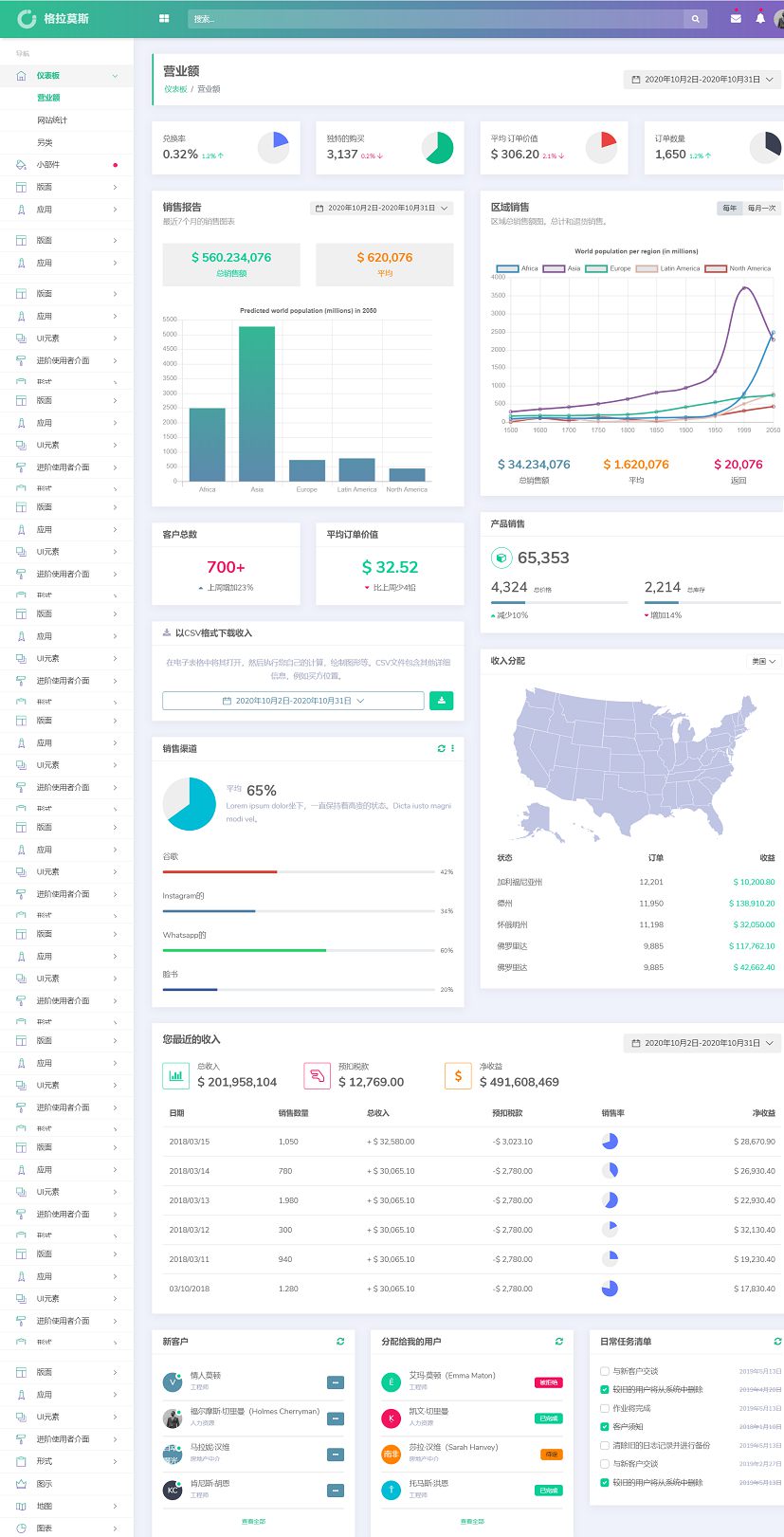Open the apps grid icon in header
784x1537 pixels.
click(x=164, y=18)
